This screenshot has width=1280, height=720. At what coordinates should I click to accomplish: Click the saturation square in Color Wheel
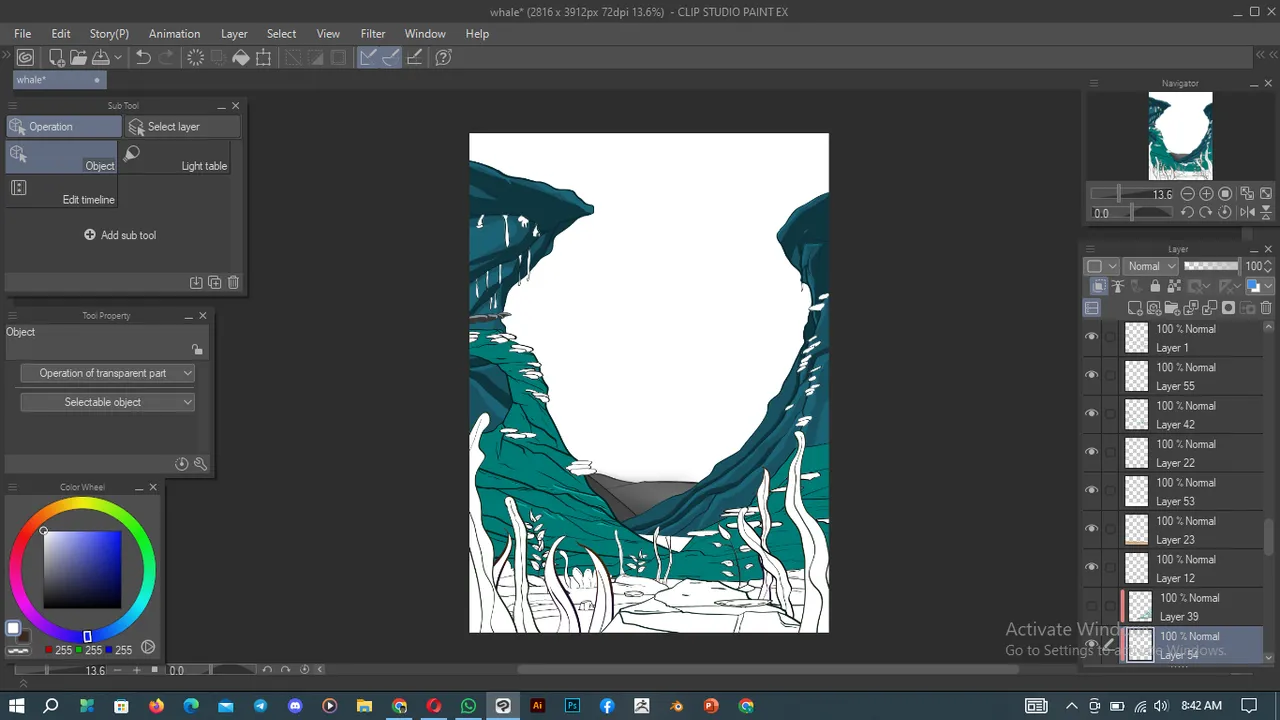pyautogui.click(x=82, y=569)
